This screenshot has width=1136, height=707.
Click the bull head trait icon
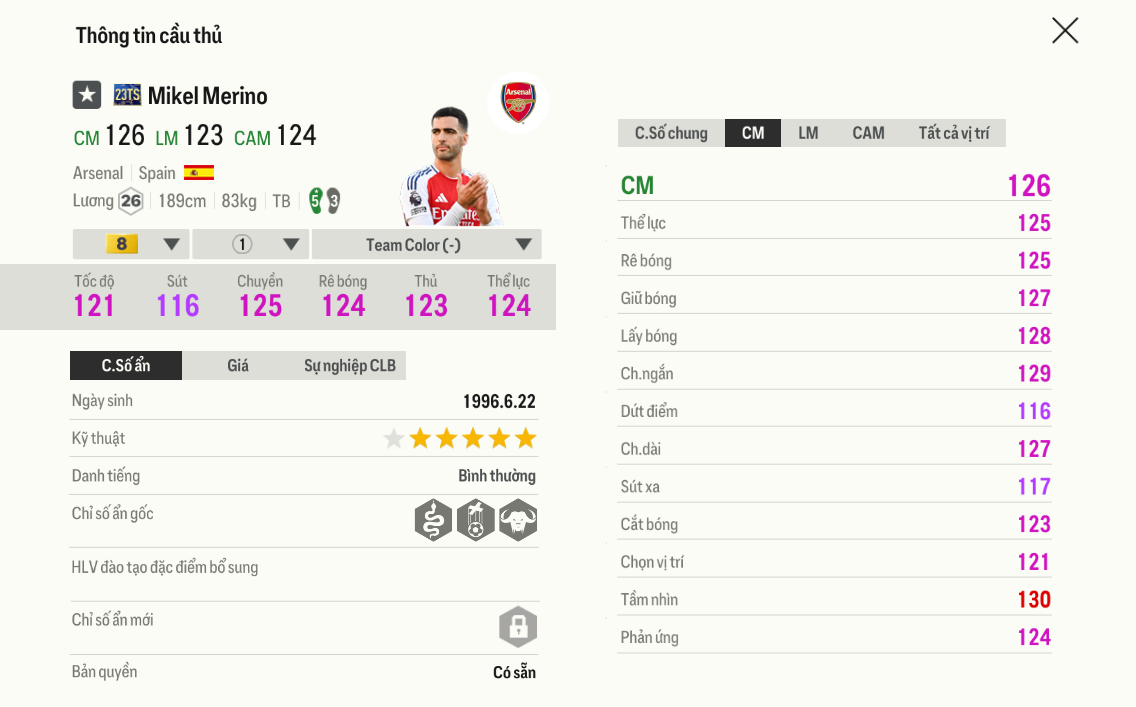[518, 520]
